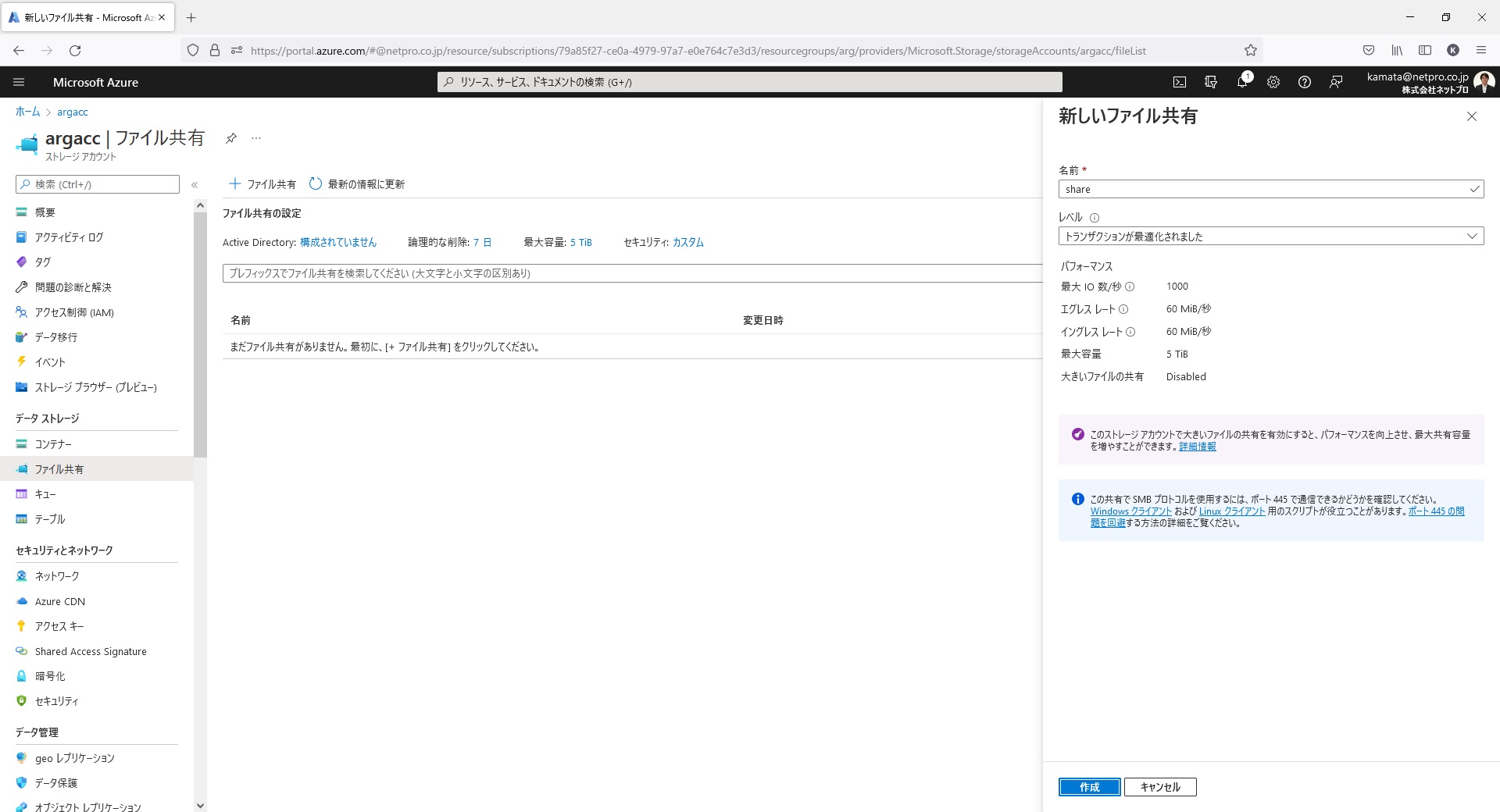Image resolution: width=1500 pixels, height=812 pixels.
Task: Pin the argacc file share page
Action: point(231,138)
